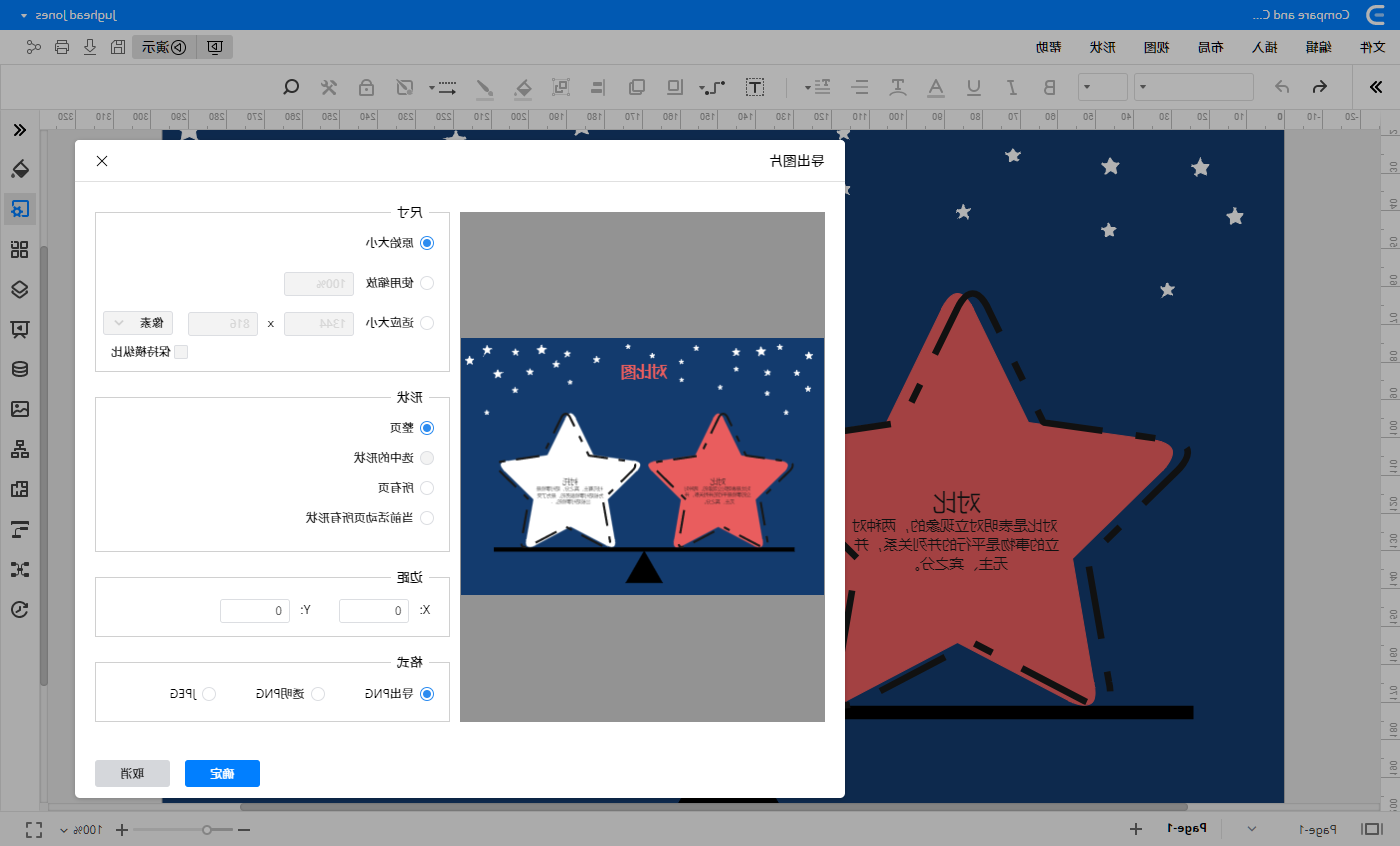Open the font size dropdown in toolbar
The height and width of the screenshot is (846, 1400).
(x=1103, y=87)
